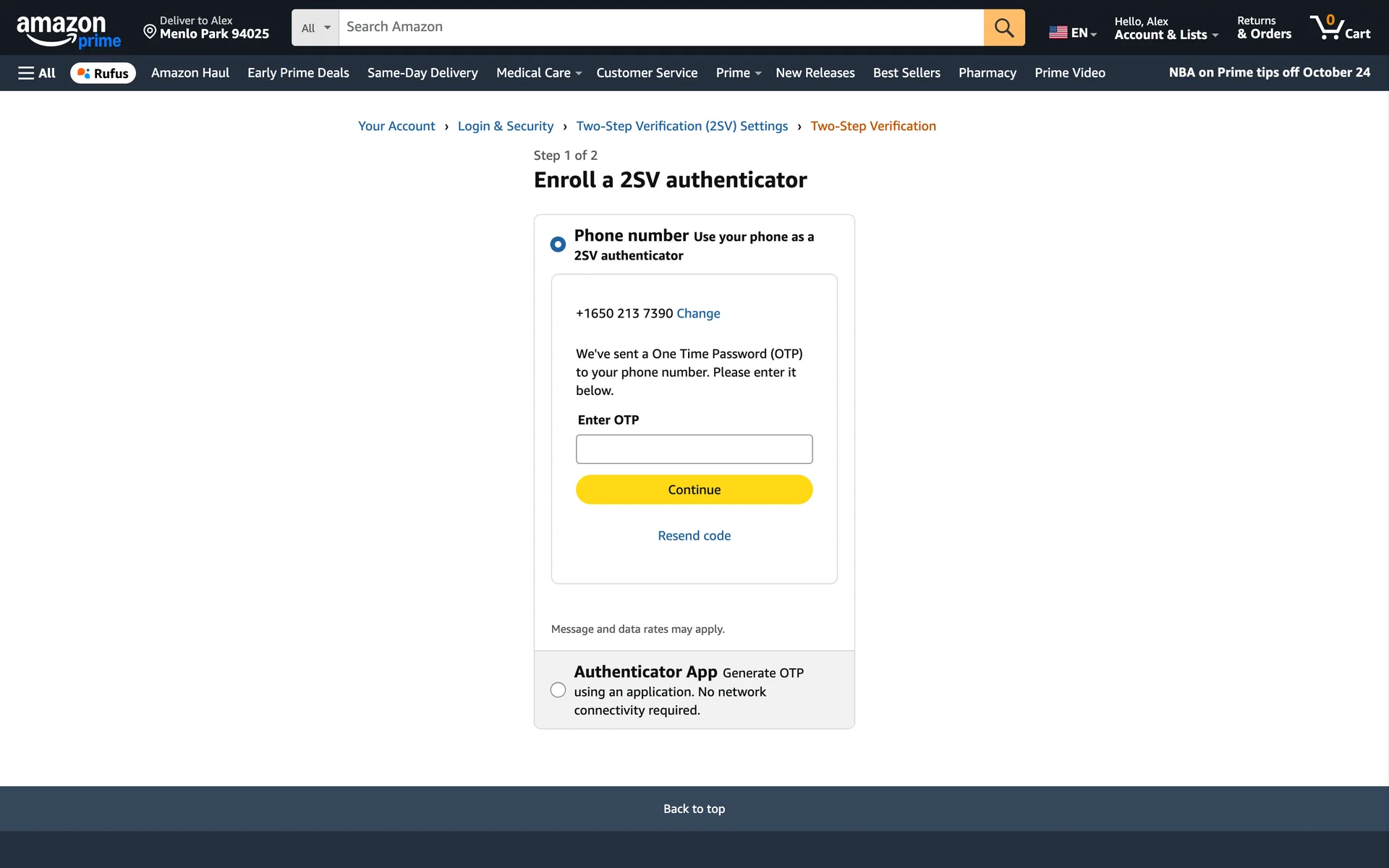Go to Best Sellers

tap(906, 73)
